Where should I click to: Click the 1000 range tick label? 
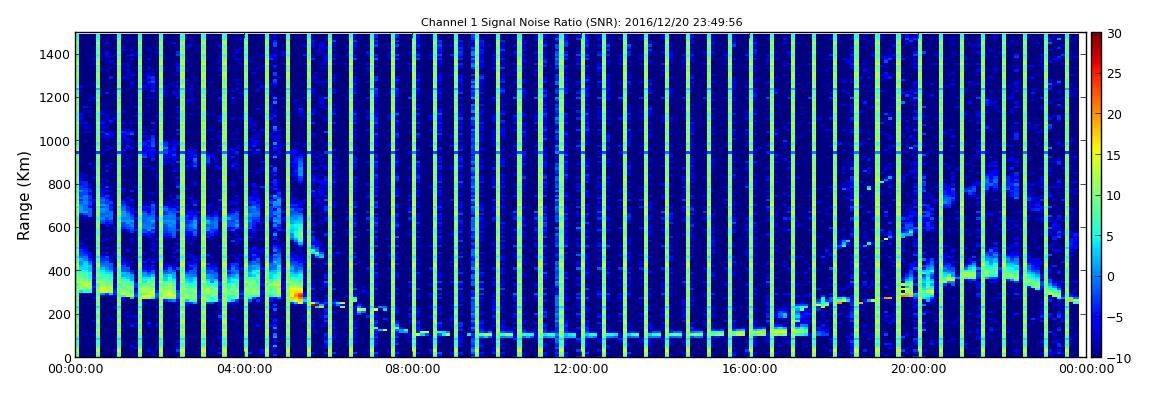pyautogui.click(x=56, y=141)
